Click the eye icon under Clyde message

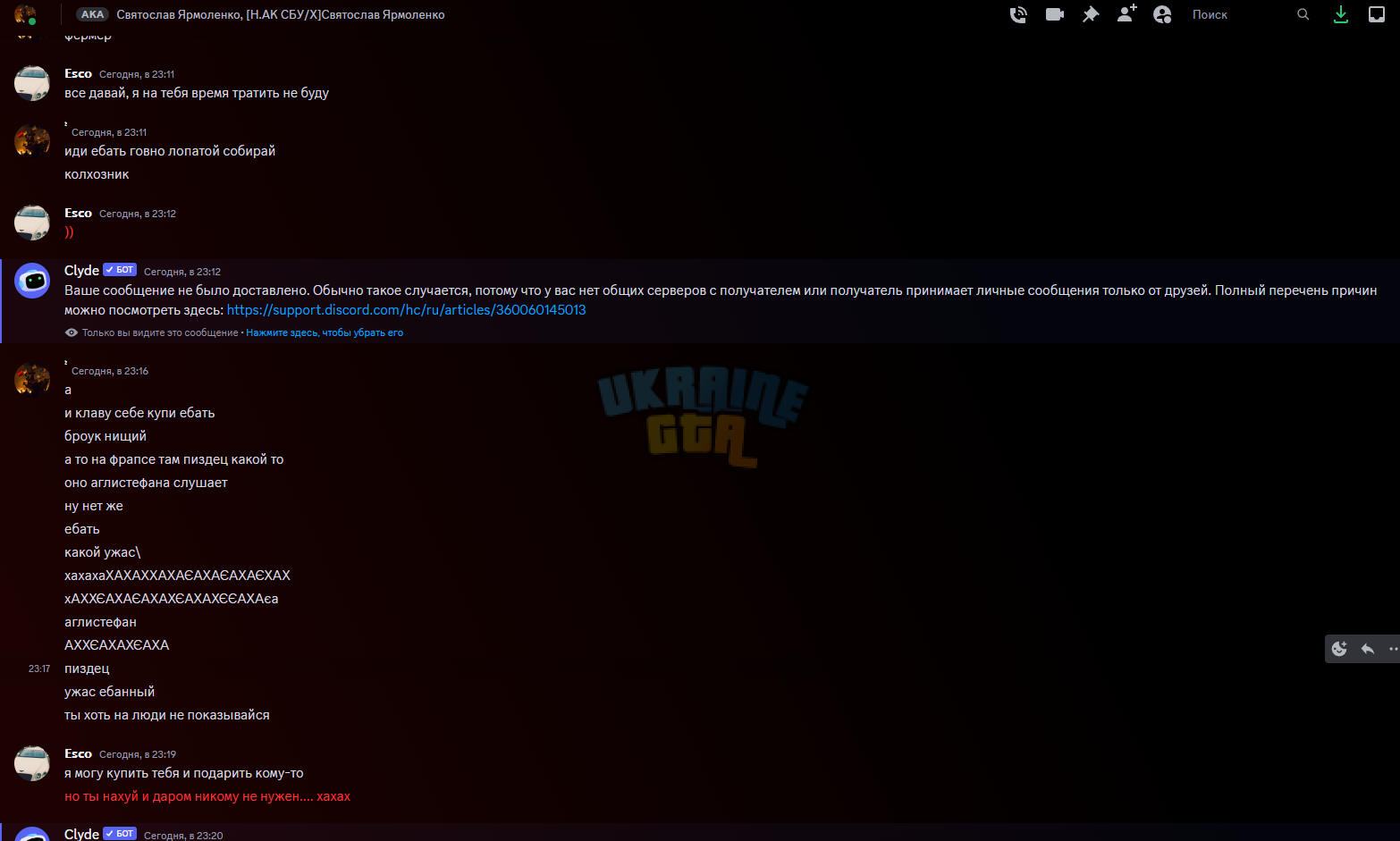(x=72, y=332)
